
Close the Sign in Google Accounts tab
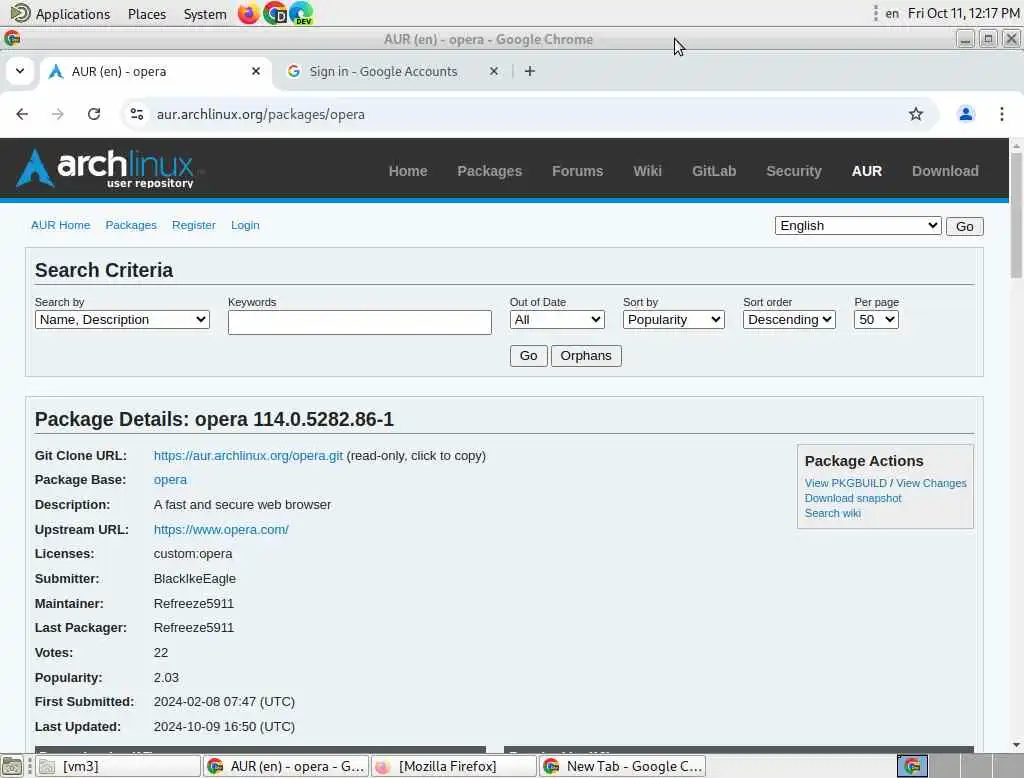[494, 71]
